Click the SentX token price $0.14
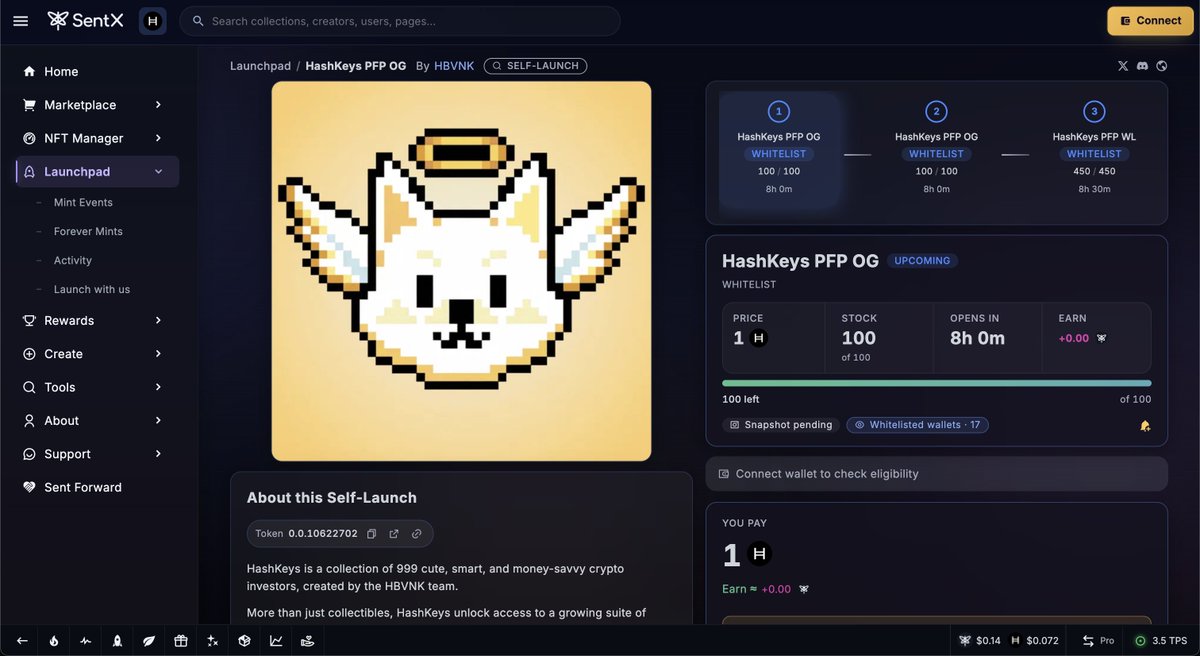 979,640
